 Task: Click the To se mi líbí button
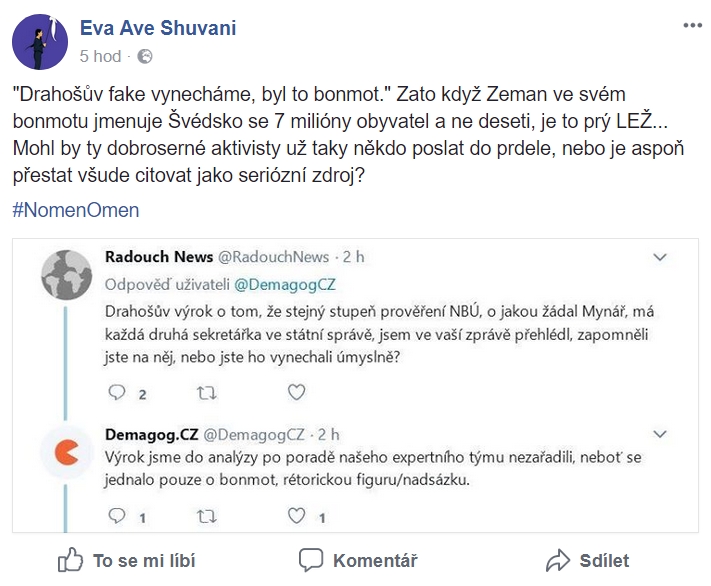[x=127, y=561]
